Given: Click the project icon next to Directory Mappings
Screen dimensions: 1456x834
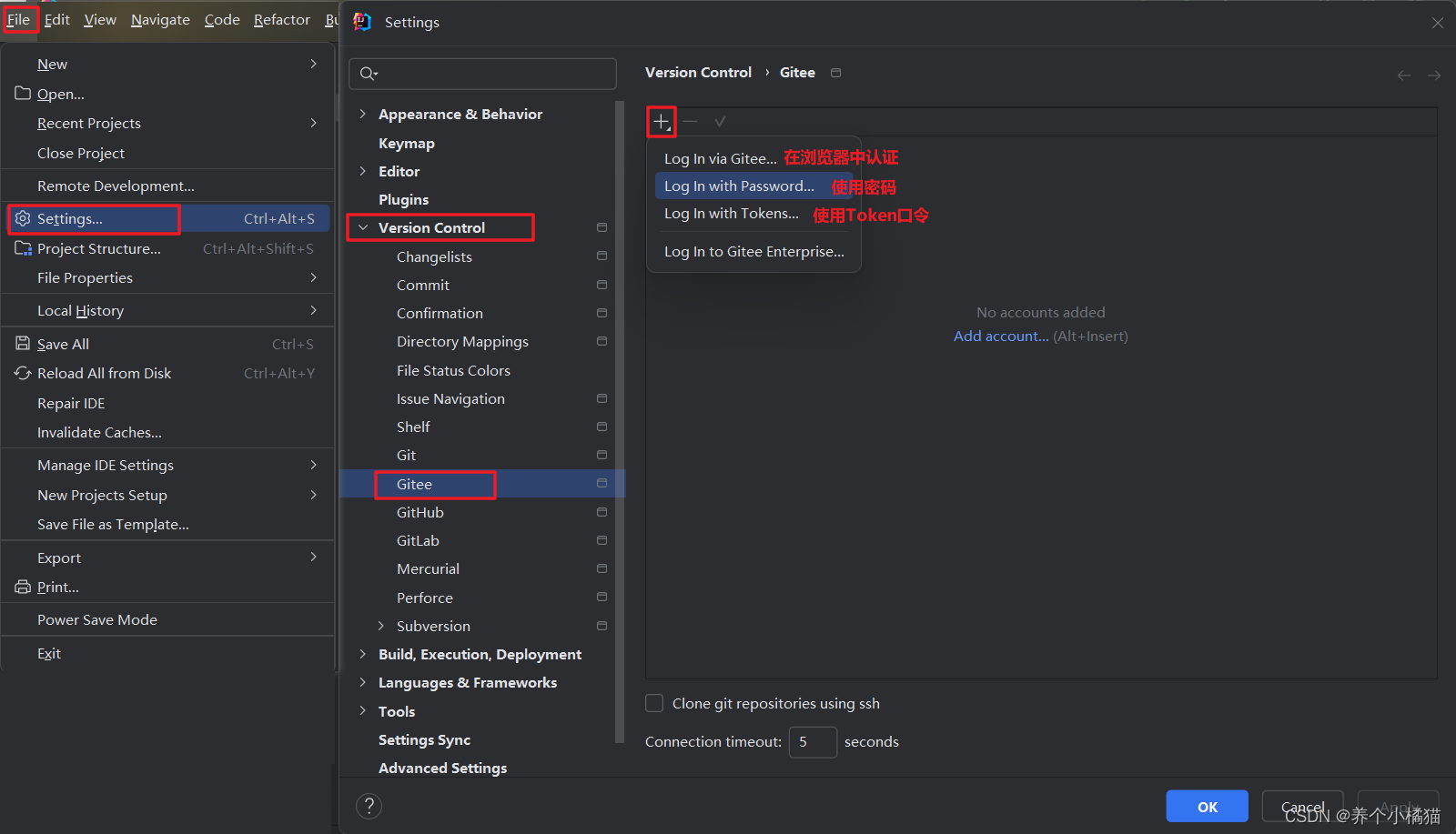Looking at the screenshot, I should (602, 341).
